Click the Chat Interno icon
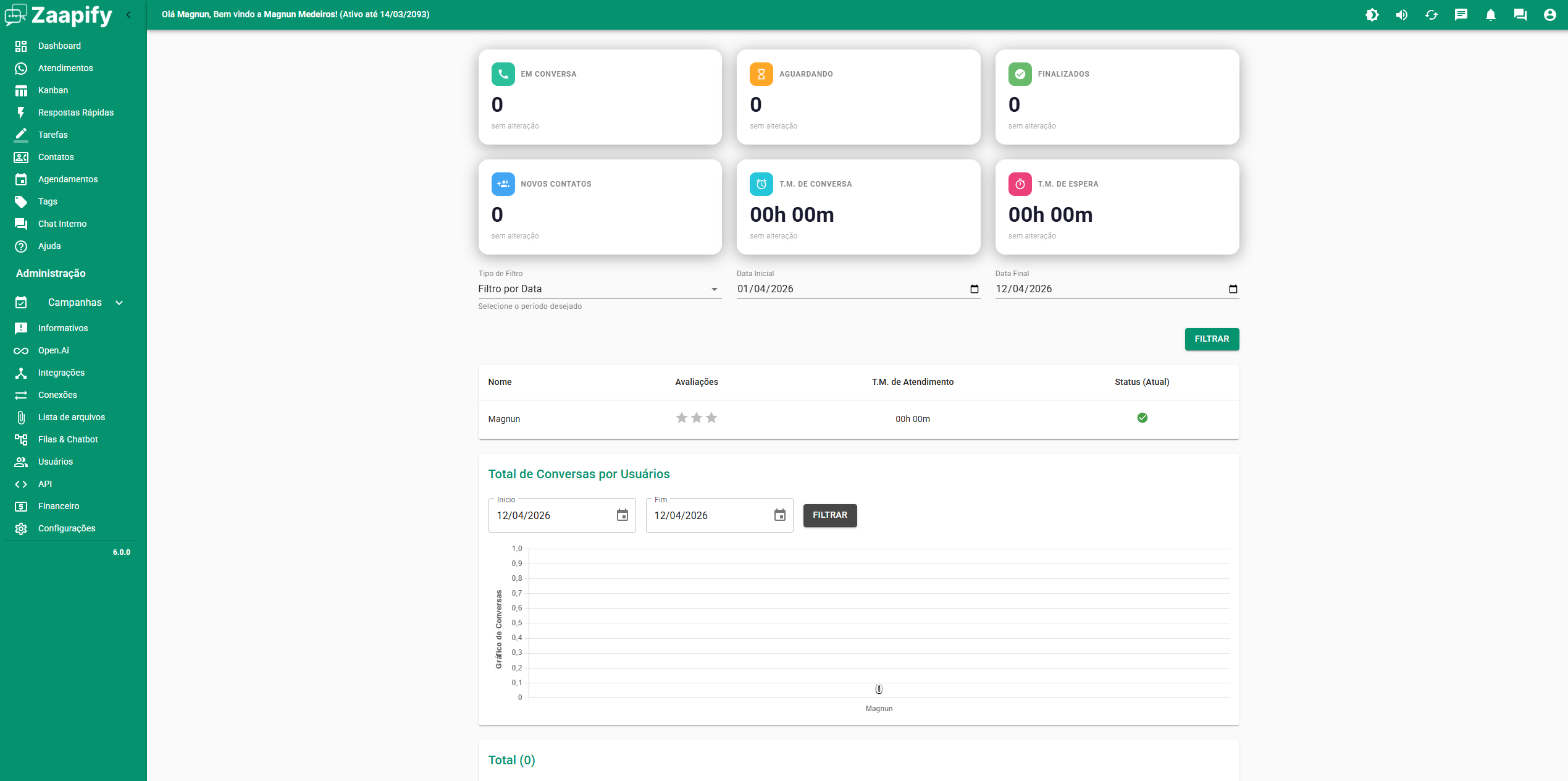Viewport: 1568px width, 781px height. [21, 224]
